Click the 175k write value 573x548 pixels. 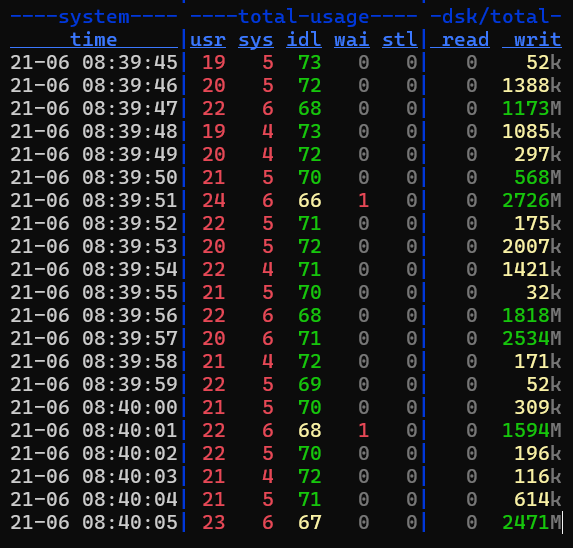[538, 223]
